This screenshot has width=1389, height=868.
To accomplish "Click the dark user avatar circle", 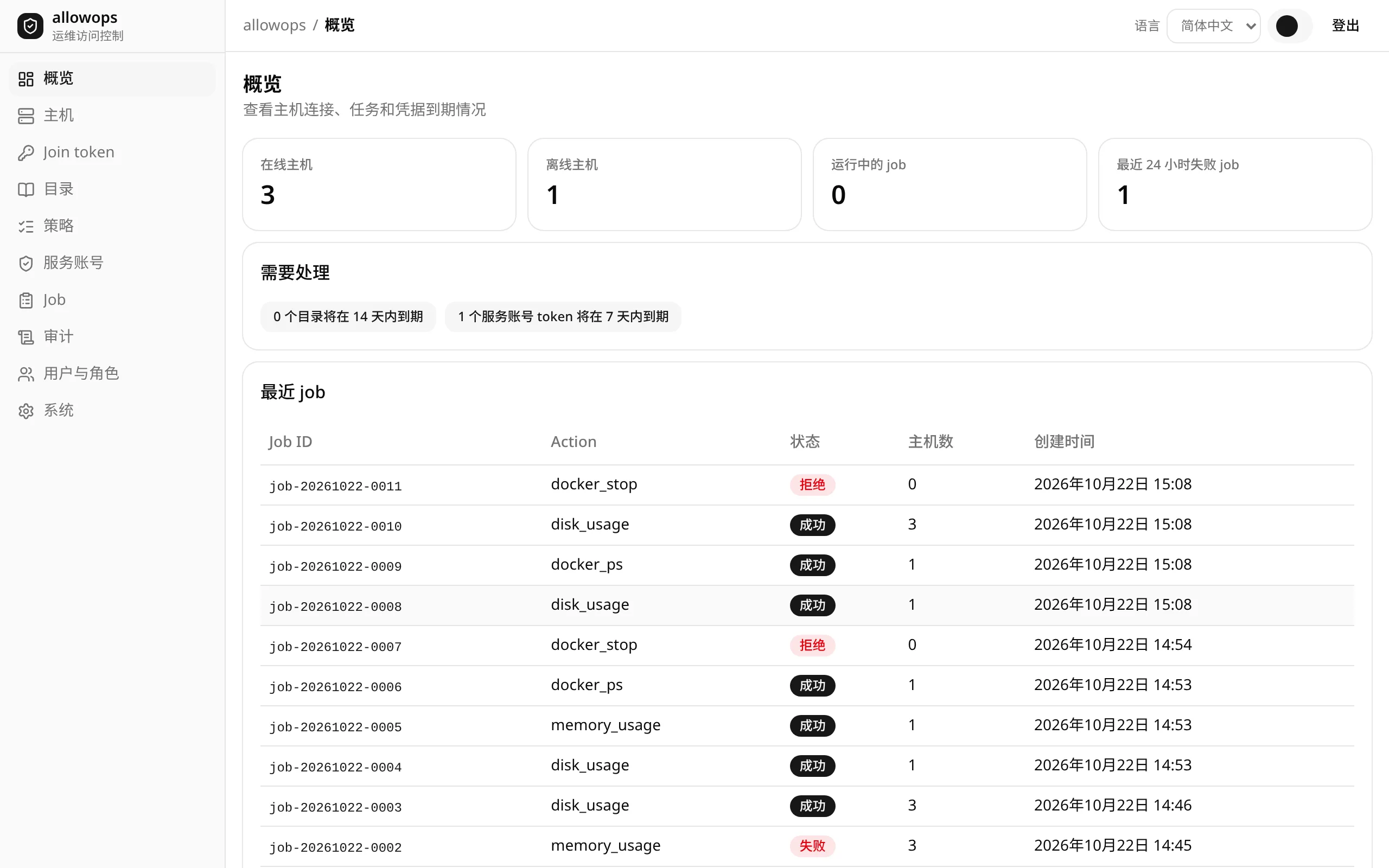I will pyautogui.click(x=1287, y=26).
